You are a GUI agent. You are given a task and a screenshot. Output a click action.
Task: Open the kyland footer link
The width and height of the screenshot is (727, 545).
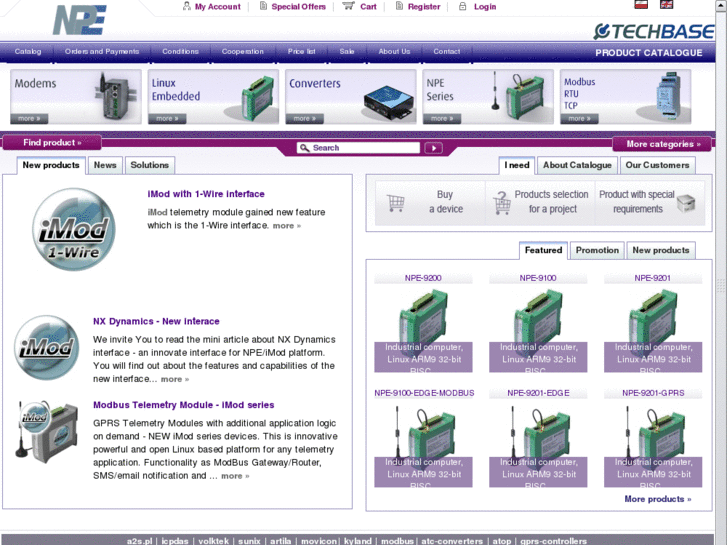click(357, 541)
